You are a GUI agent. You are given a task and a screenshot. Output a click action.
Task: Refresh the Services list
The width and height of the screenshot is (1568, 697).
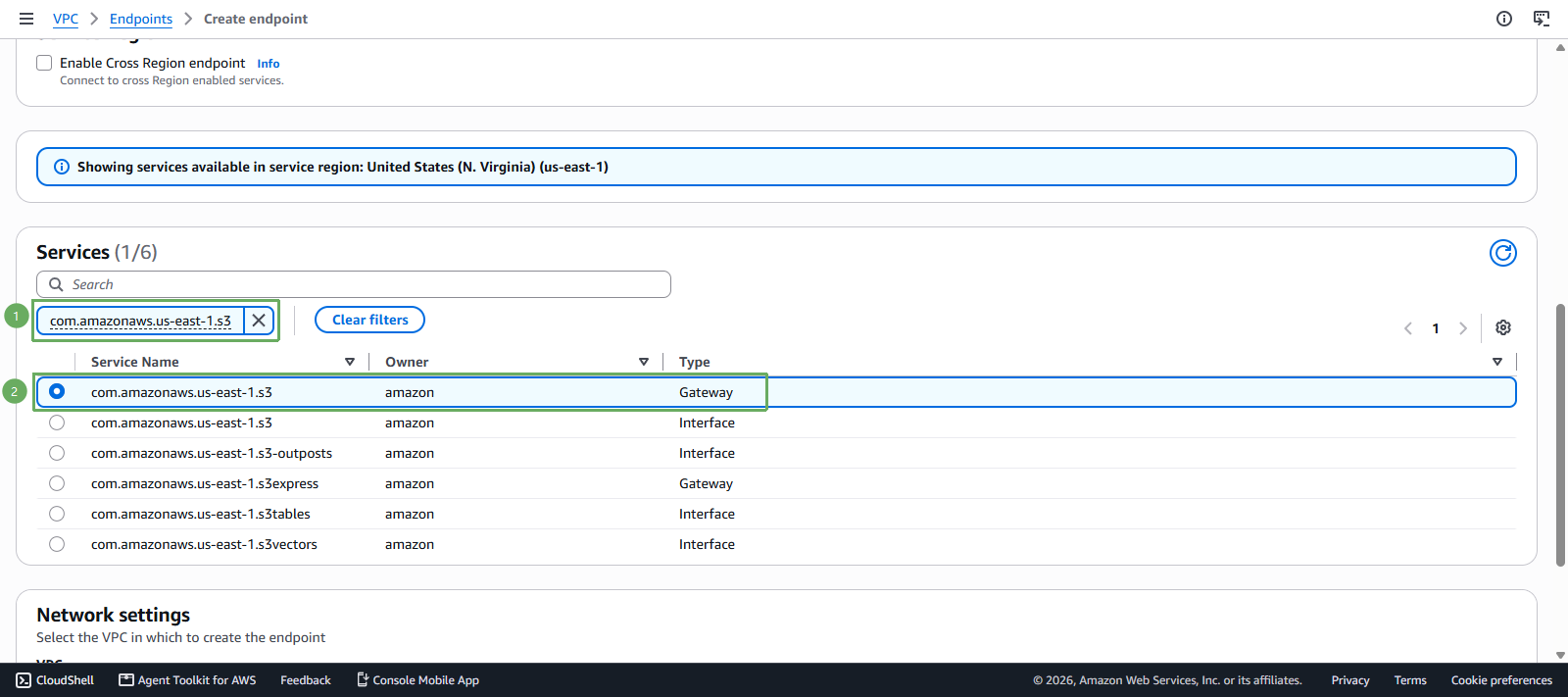click(x=1502, y=253)
